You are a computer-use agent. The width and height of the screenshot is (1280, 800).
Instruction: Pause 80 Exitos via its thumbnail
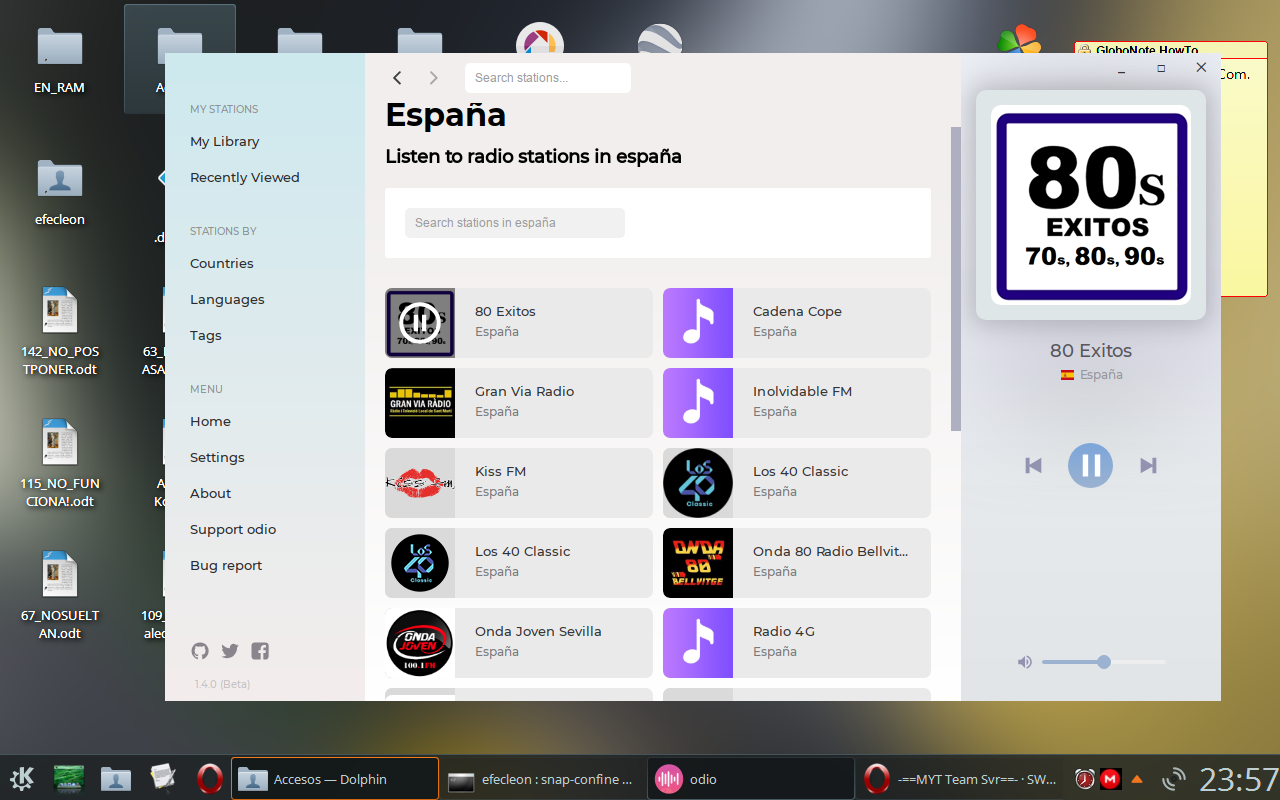coord(420,323)
